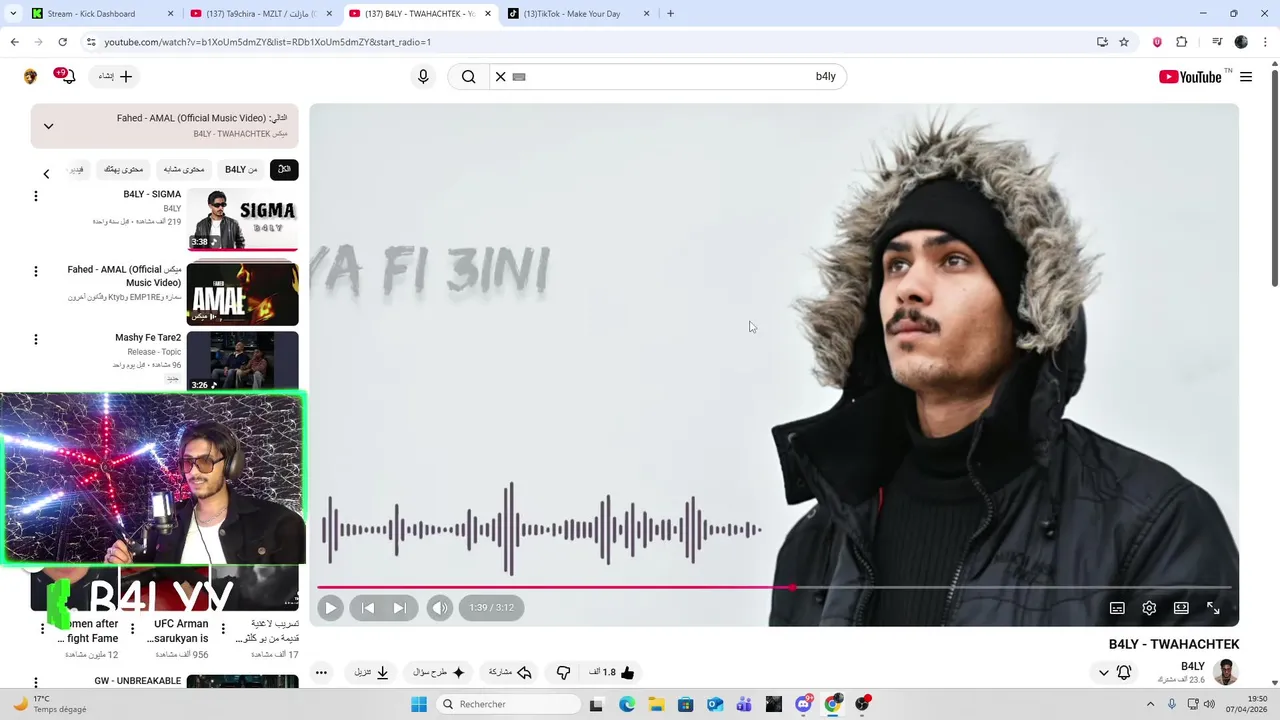Screen dimensions: 1280x720
Task: Open the UFC Arman video title
Action: pyautogui.click(x=178, y=631)
